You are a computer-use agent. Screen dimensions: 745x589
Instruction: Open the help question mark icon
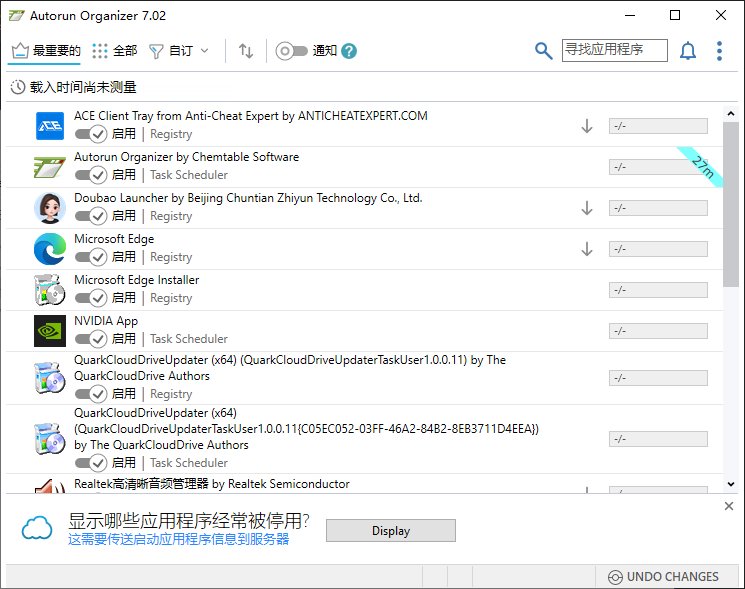click(x=349, y=51)
